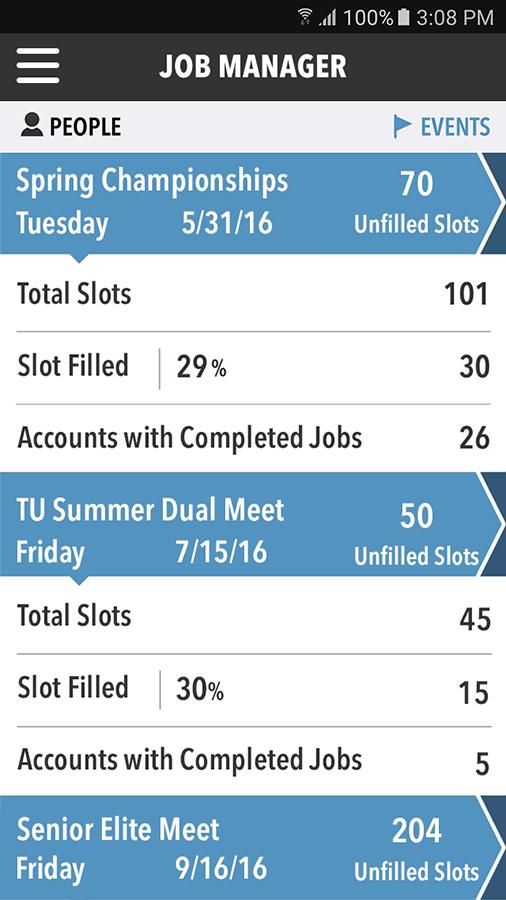Check the battery icon in status bar
506x900 pixels.
404,17
